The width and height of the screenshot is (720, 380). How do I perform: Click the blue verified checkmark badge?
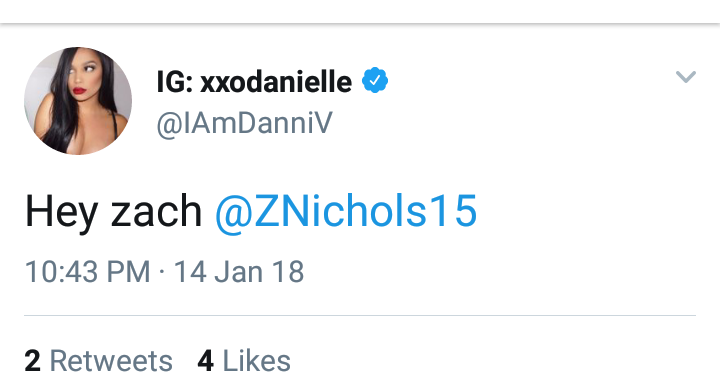click(375, 80)
